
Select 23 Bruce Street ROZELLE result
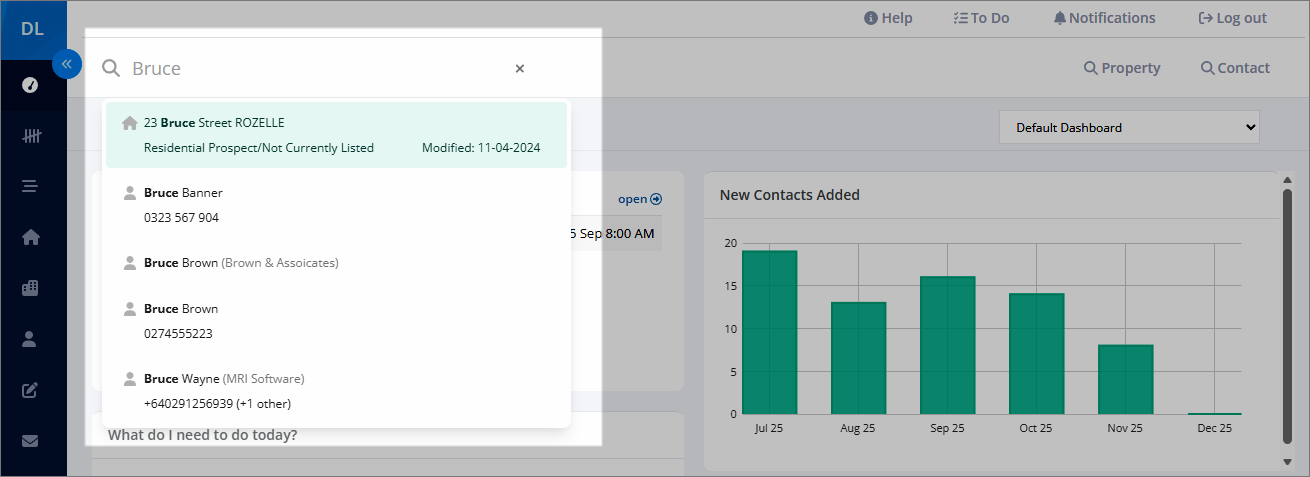point(336,135)
